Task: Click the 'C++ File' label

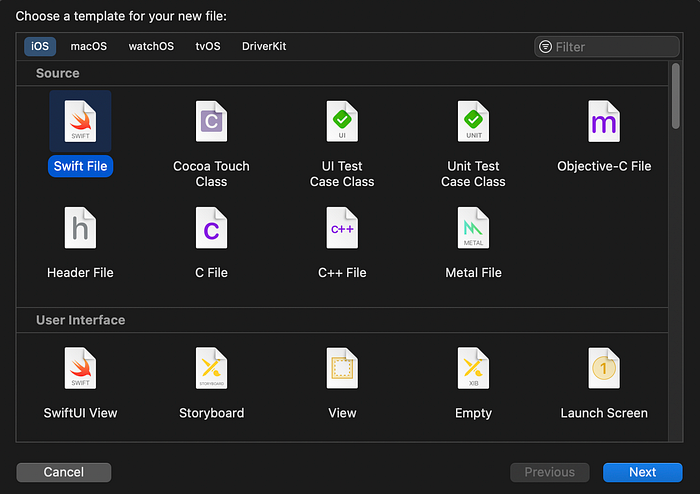Action: [x=342, y=273]
